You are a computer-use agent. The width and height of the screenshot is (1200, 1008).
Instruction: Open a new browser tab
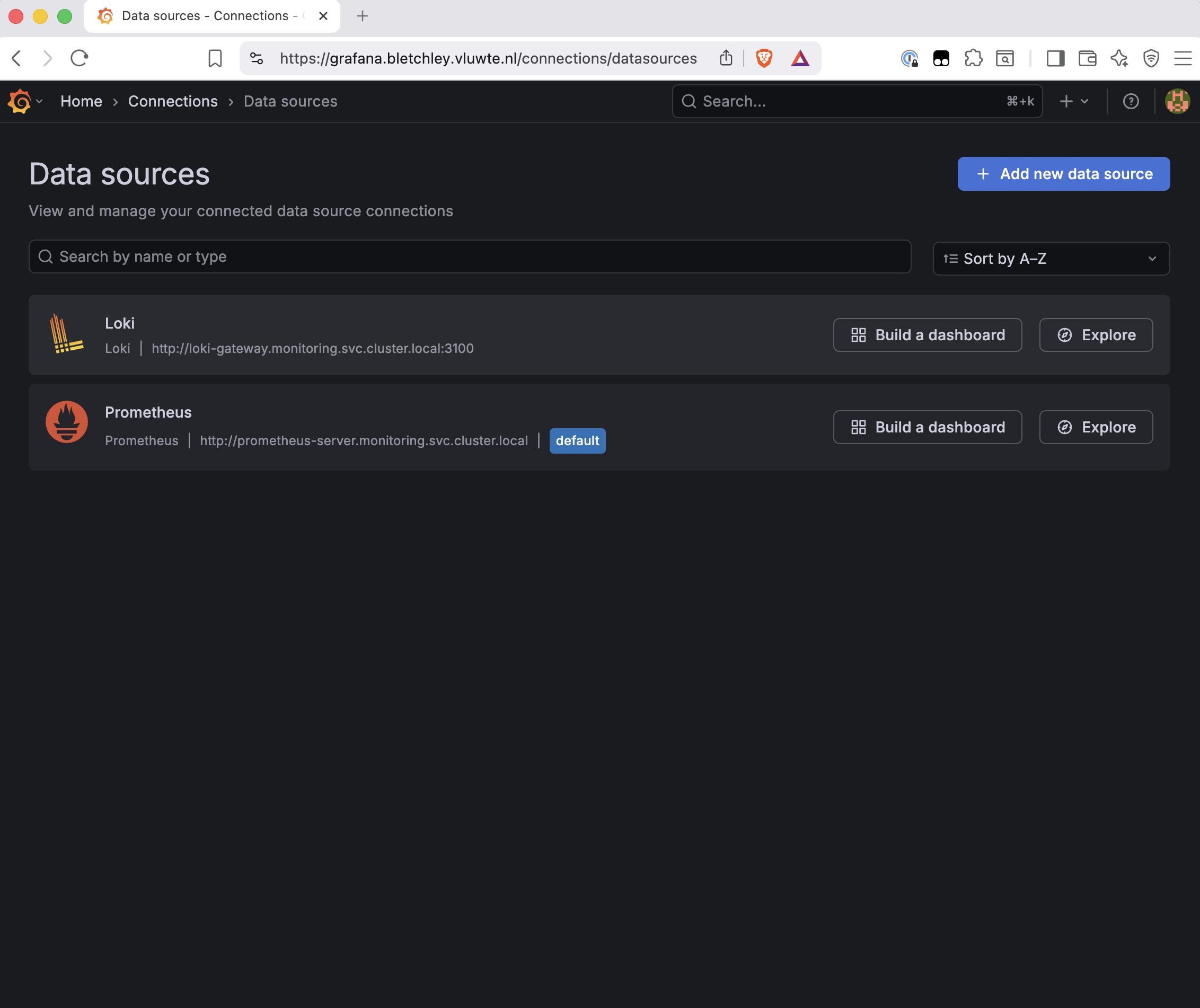363,16
